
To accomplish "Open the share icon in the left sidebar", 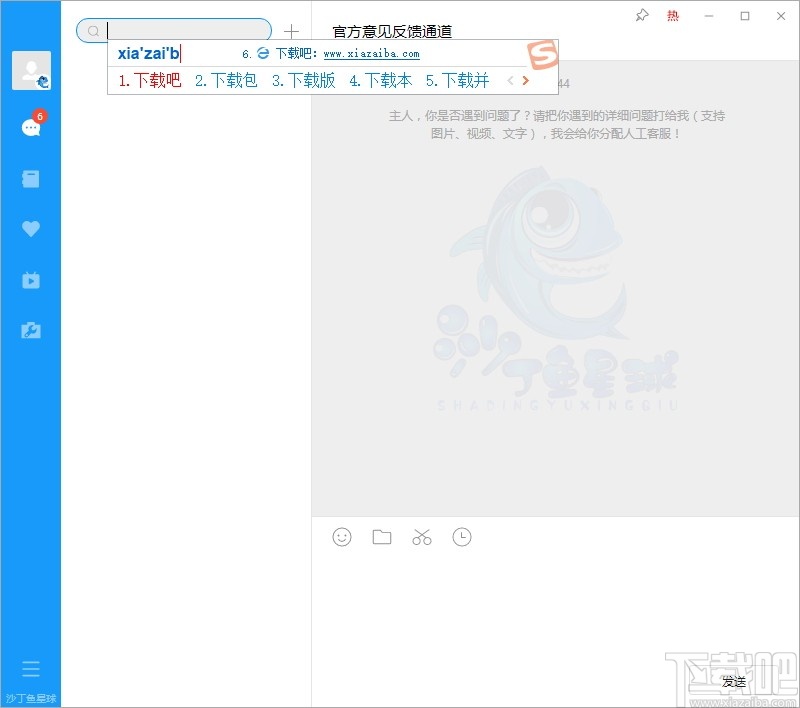I will pos(31,330).
